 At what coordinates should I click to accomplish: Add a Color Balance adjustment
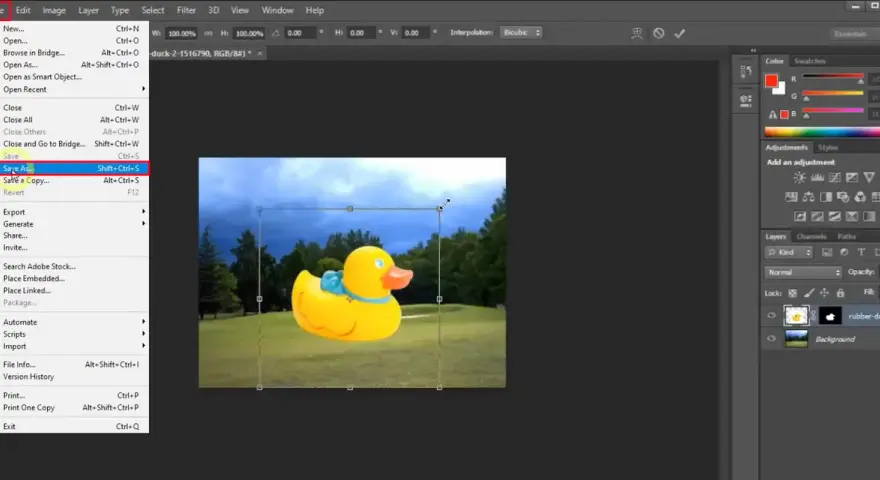click(808, 197)
